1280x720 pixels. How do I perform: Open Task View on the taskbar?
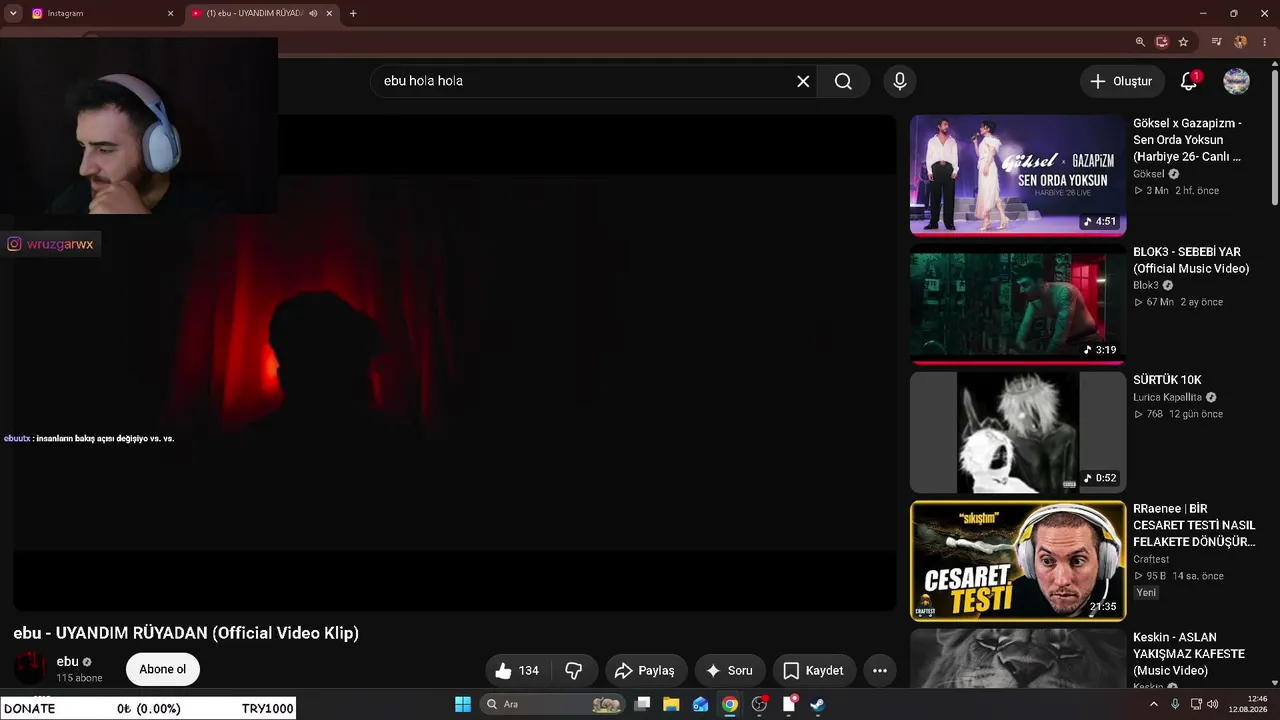(642, 704)
